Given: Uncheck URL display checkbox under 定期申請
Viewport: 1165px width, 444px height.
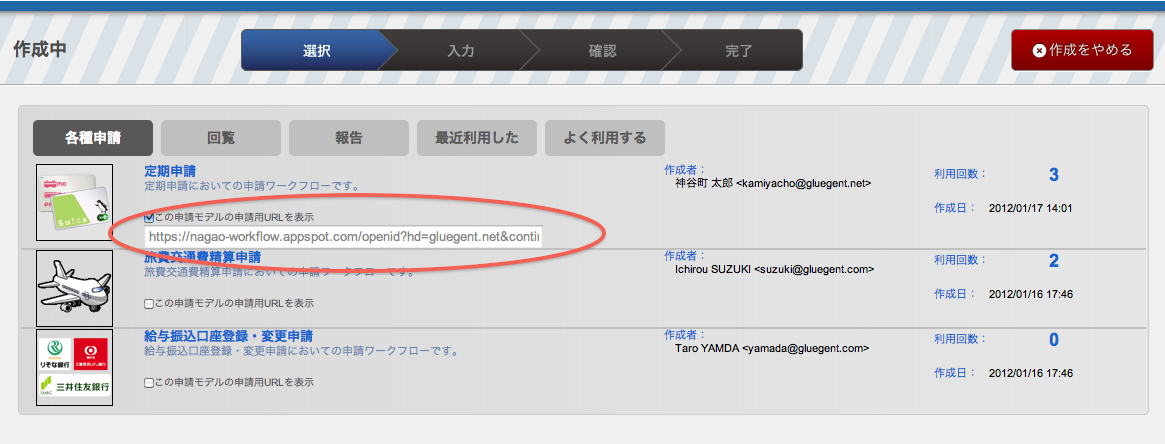Looking at the screenshot, I should coord(149,218).
